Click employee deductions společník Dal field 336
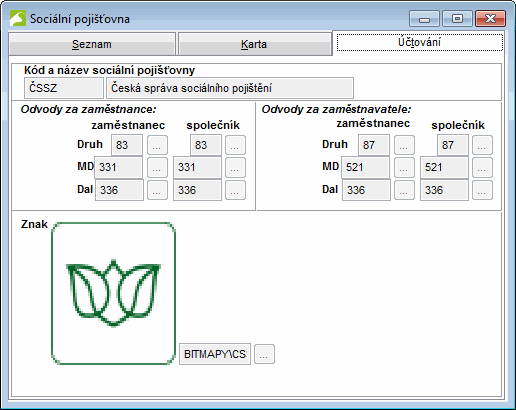The width and height of the screenshot is (516, 410). (197, 190)
